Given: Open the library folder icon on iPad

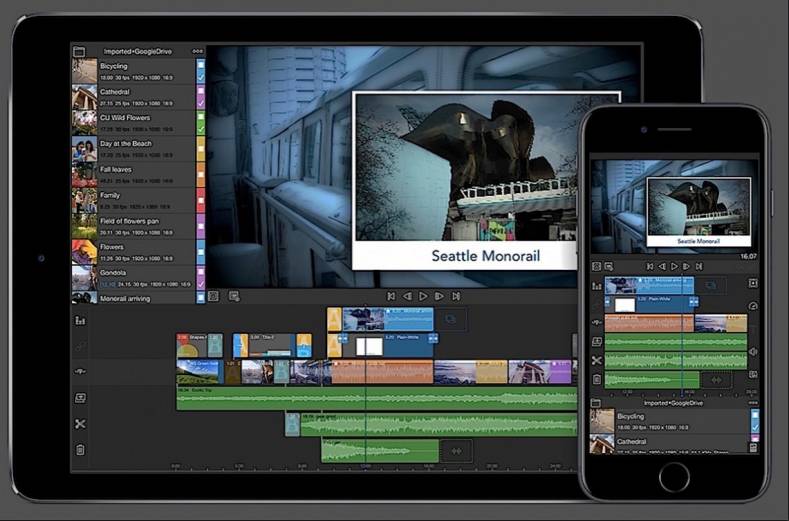Looking at the screenshot, I should (79, 51).
